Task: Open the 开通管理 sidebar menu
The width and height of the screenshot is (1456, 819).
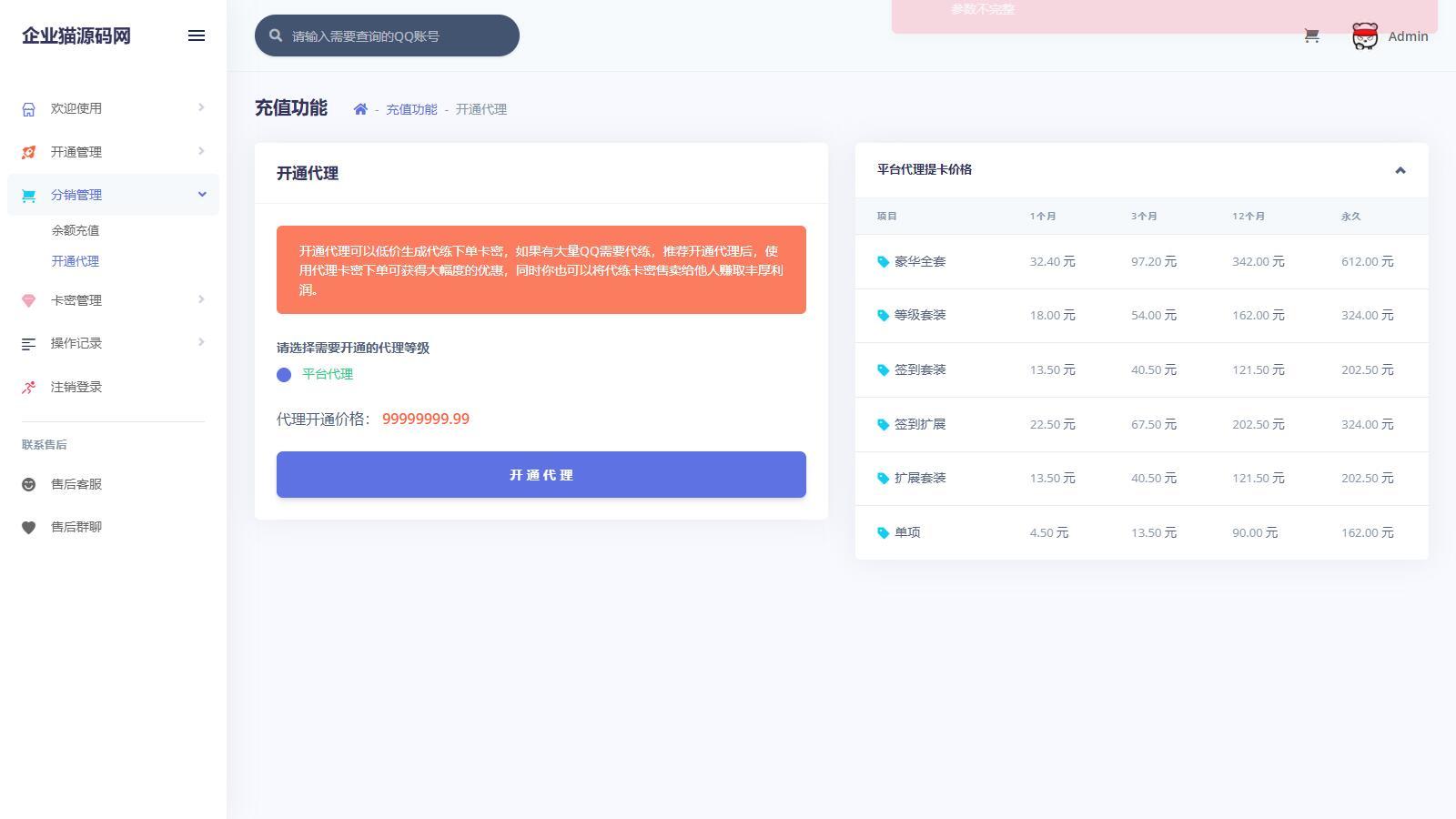Action: [x=113, y=152]
